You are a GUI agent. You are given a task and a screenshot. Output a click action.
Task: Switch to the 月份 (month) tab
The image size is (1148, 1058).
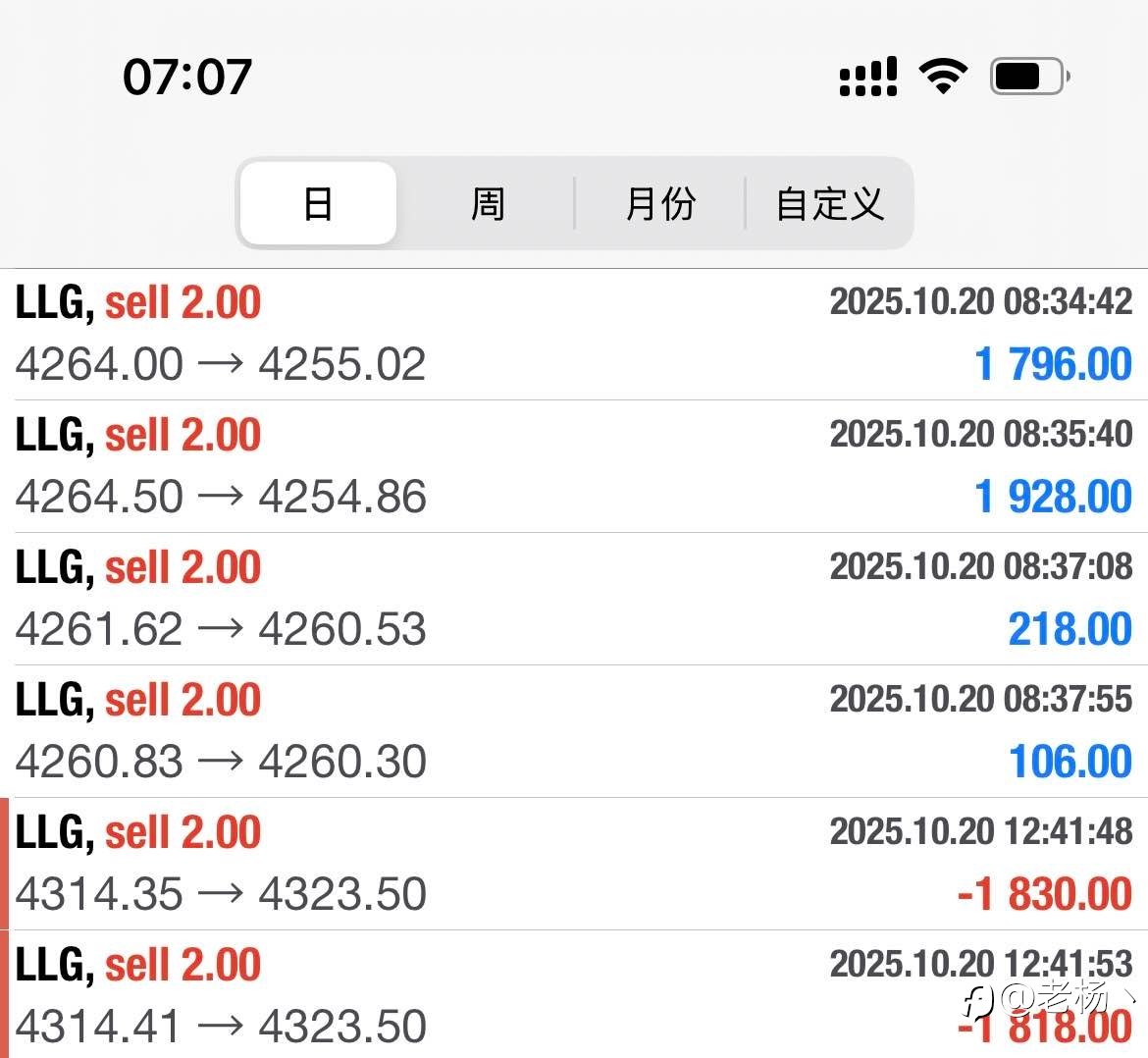pyautogui.click(x=659, y=203)
